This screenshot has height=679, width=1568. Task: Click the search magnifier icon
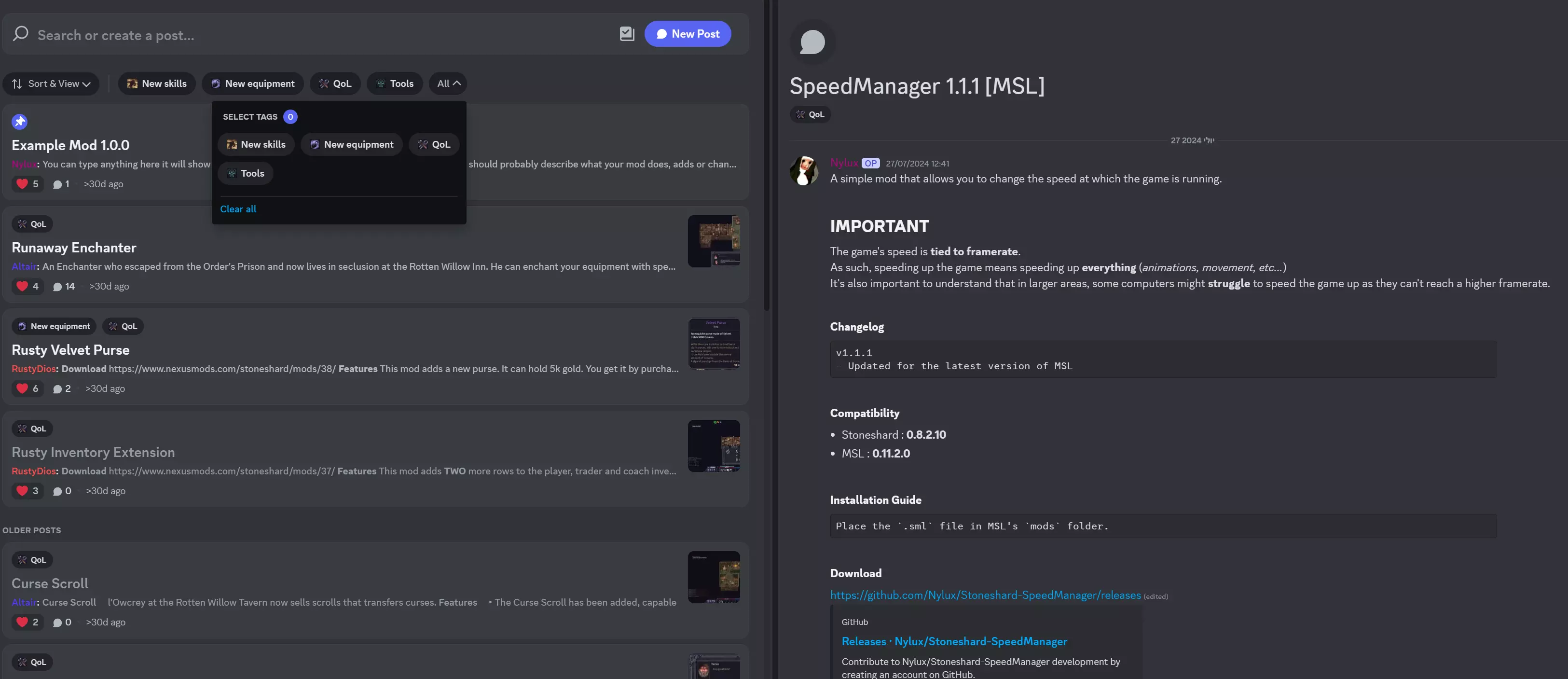(x=21, y=34)
